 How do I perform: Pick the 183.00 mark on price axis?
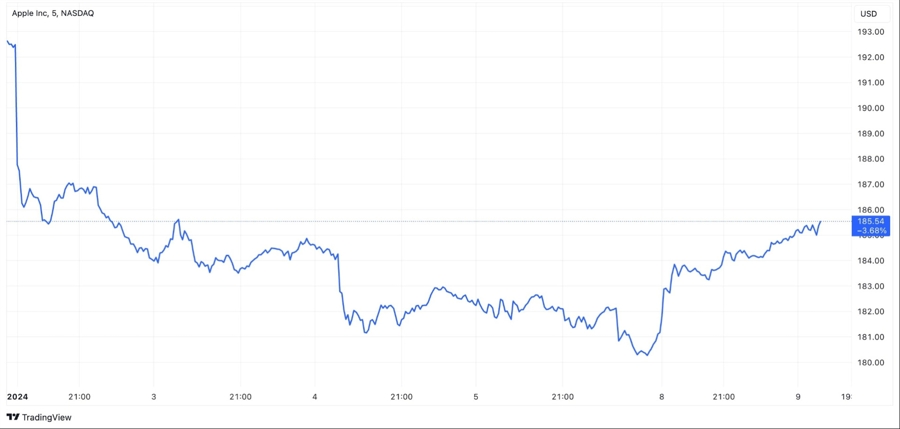click(x=871, y=286)
